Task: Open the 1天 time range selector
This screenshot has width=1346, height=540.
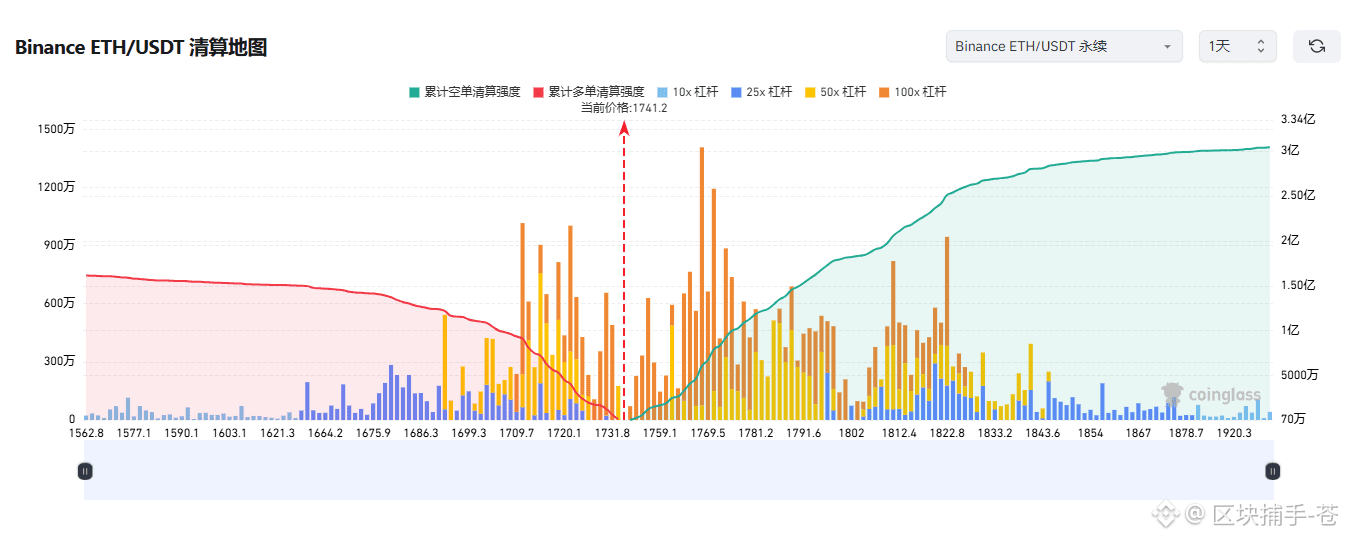Action: [x=1237, y=46]
